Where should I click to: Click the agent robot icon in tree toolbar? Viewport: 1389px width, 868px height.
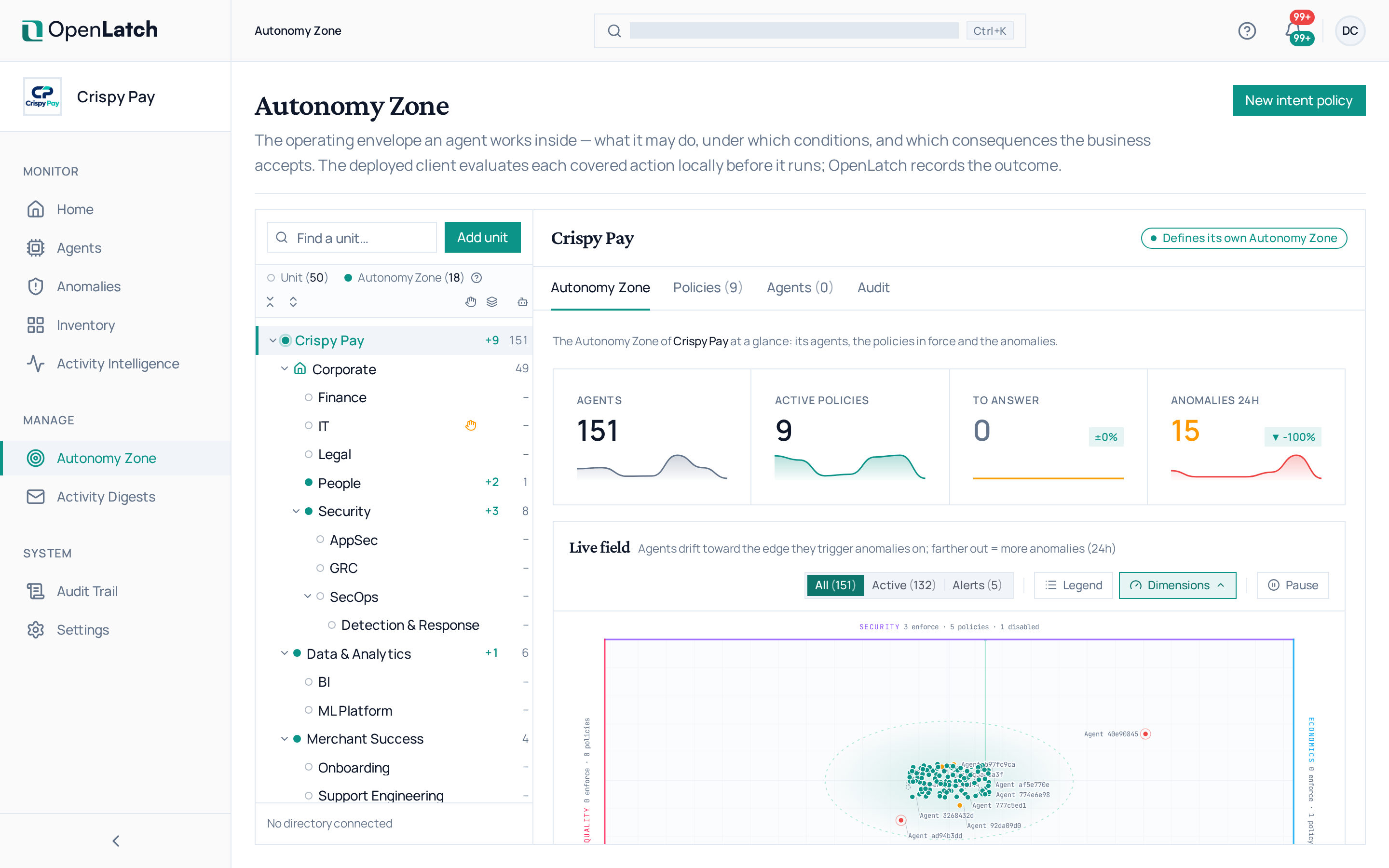522,302
